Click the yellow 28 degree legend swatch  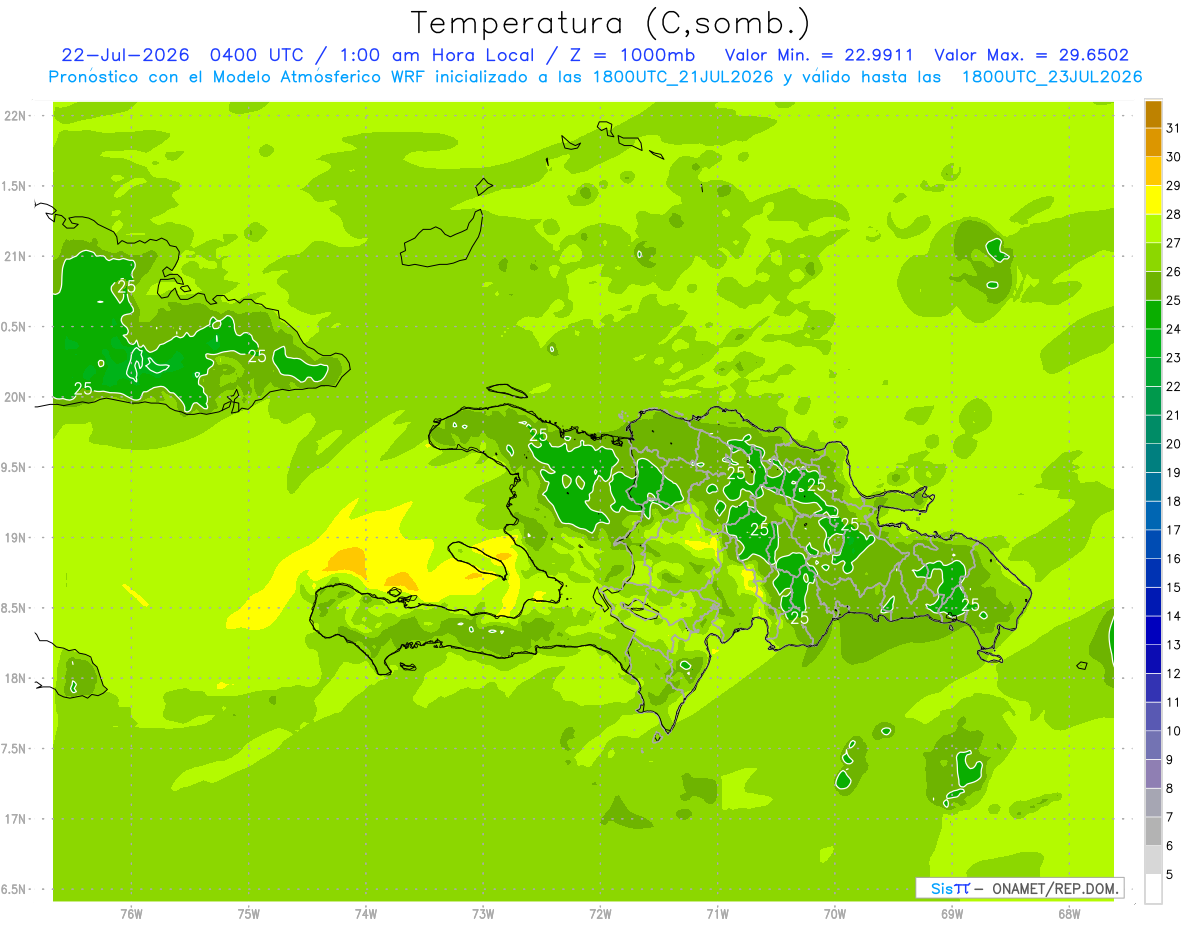[1153, 200]
